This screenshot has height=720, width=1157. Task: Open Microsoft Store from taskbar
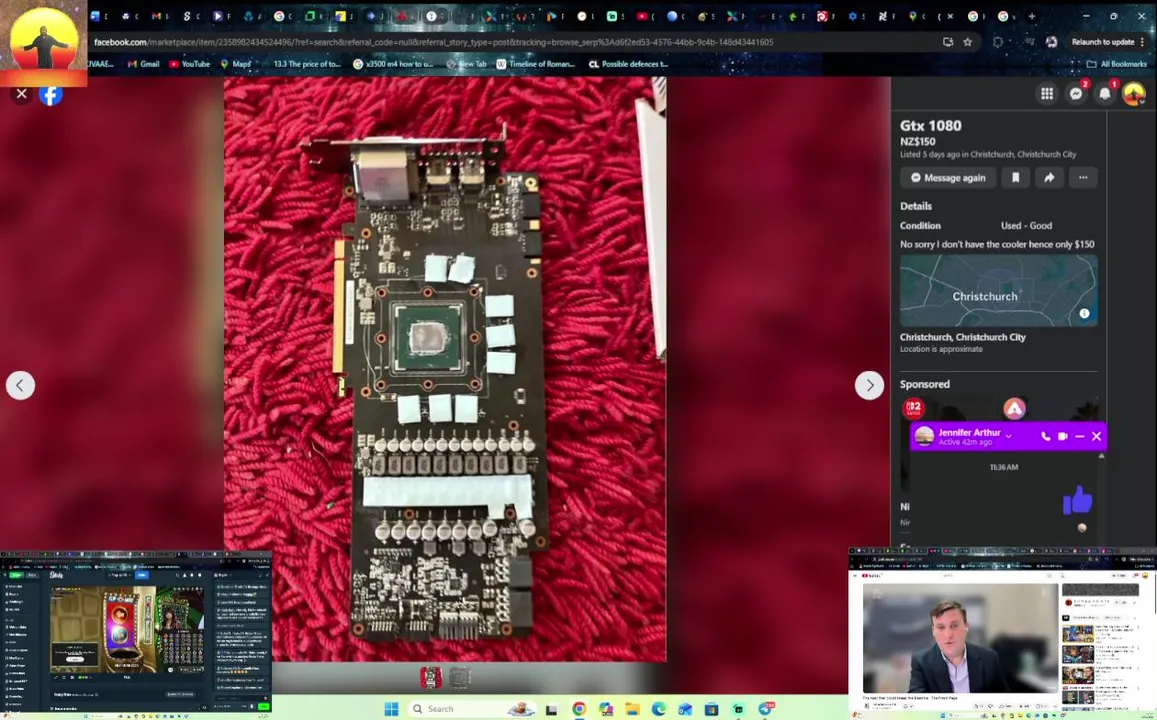(711, 709)
